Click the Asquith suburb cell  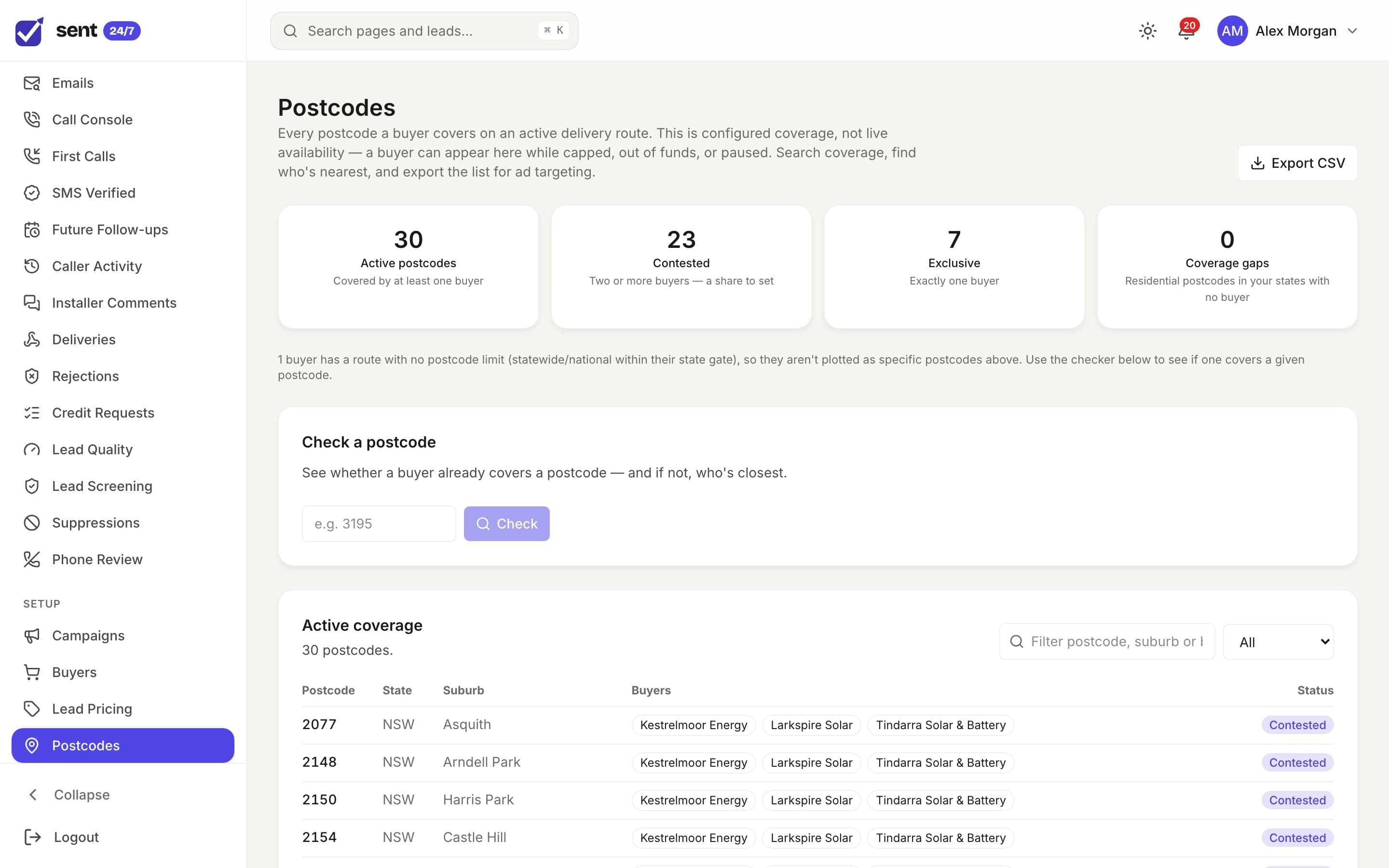coord(467,724)
